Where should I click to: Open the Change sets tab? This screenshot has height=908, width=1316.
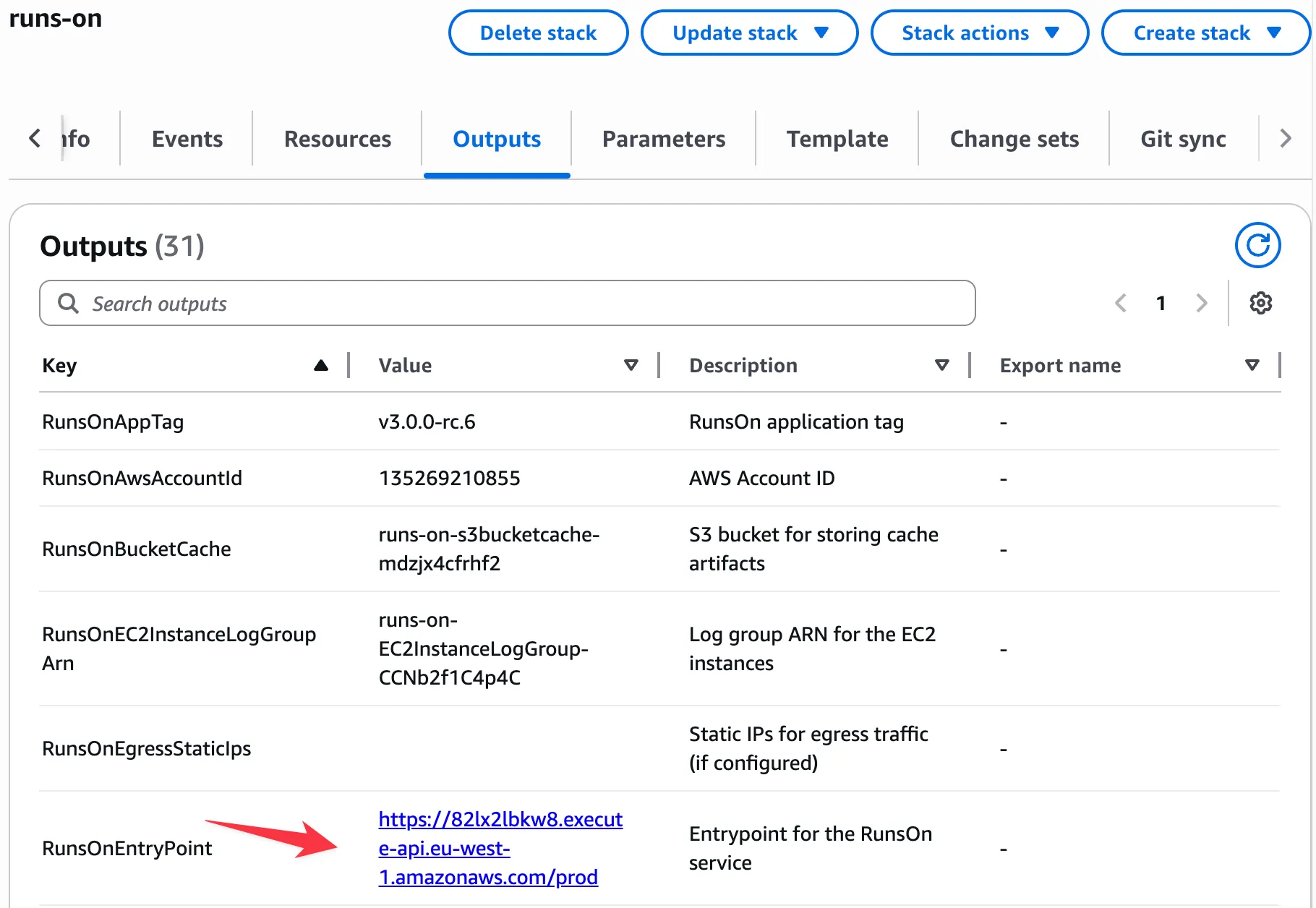click(1014, 139)
